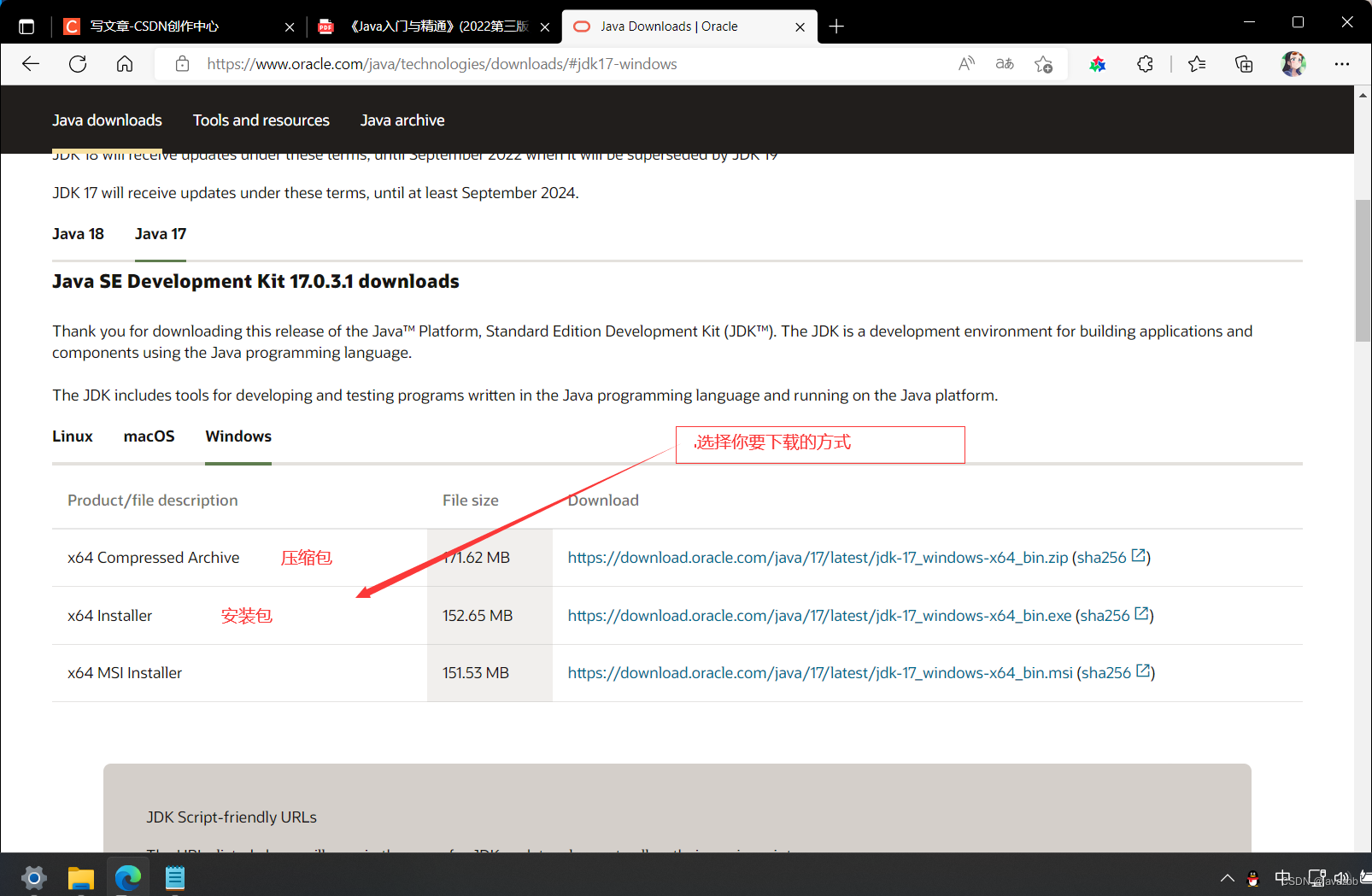This screenshot has height=896, width=1372.
Task: Open the browser Settings and more menu
Action: (x=1342, y=64)
